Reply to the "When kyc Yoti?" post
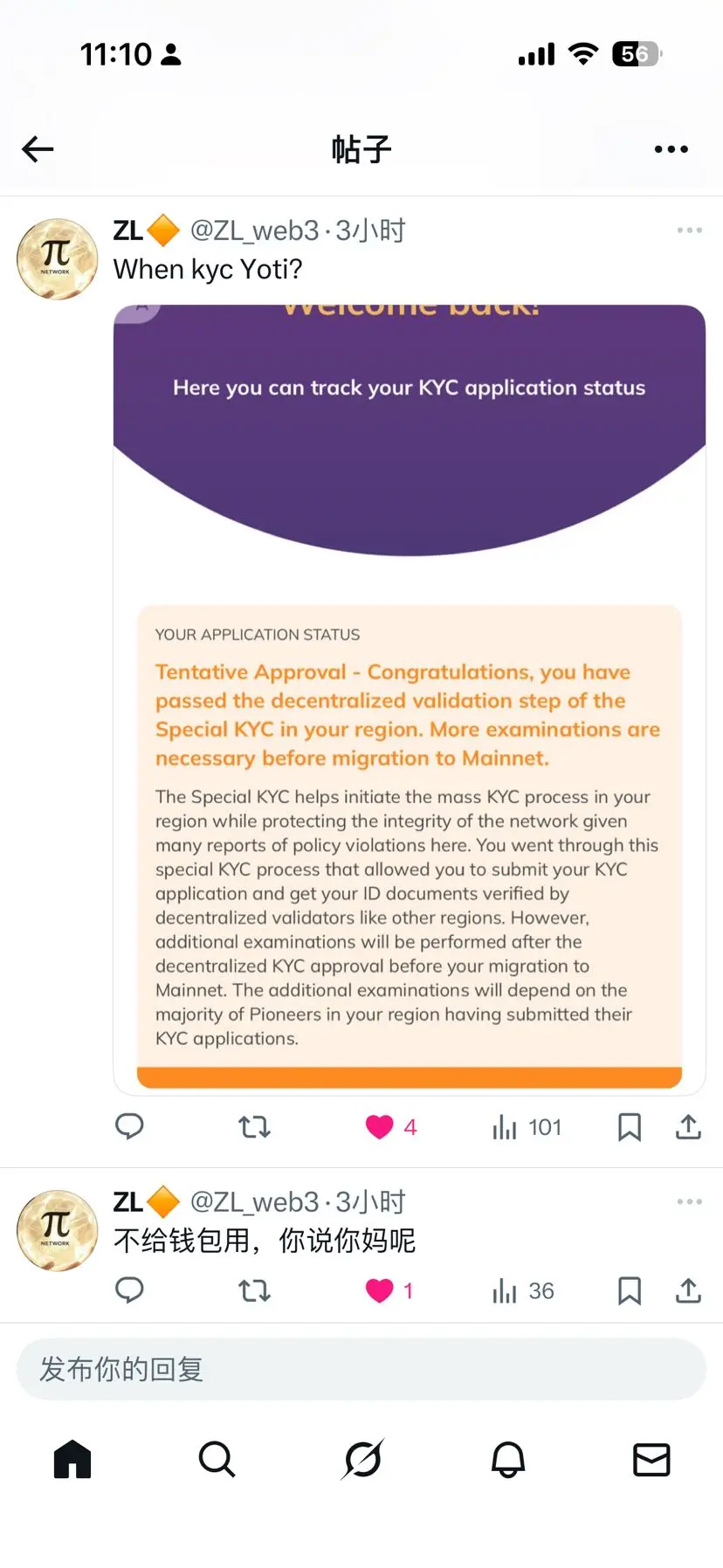 (x=129, y=1126)
